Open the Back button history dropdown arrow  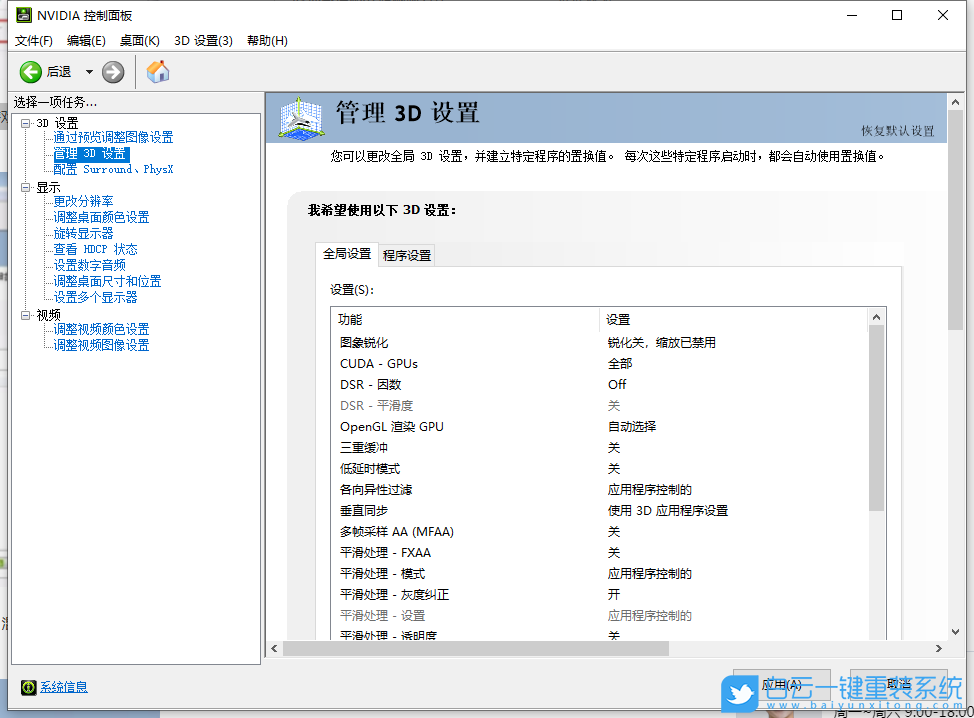[x=88, y=71]
